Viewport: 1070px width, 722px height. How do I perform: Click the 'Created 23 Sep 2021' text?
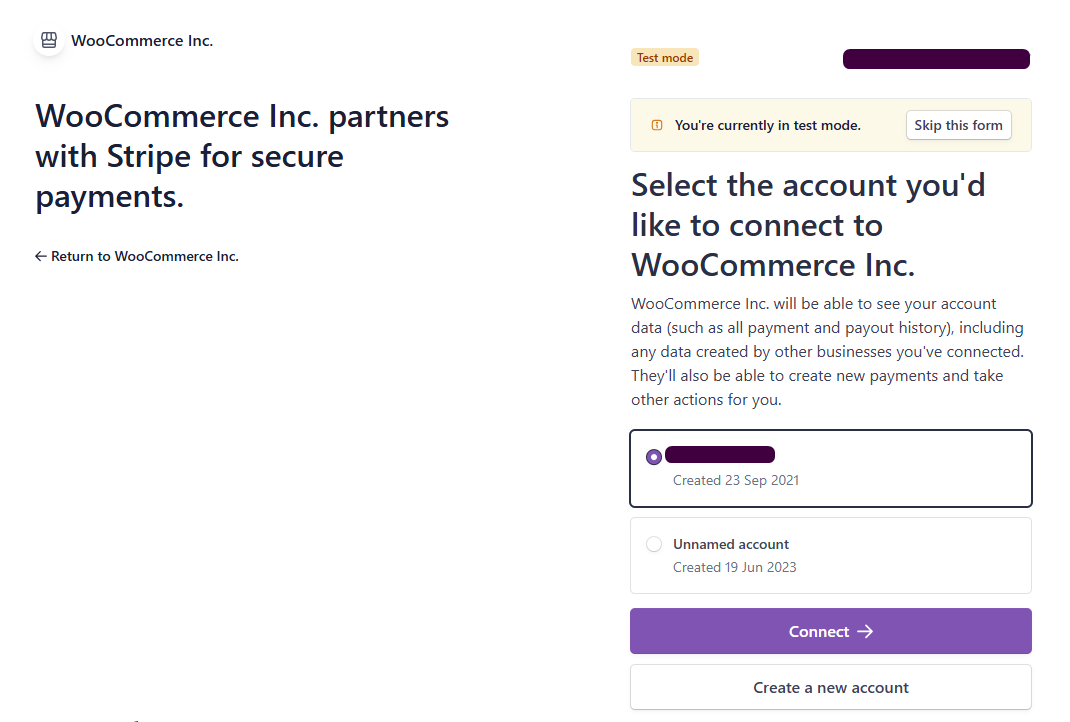pyautogui.click(x=735, y=480)
